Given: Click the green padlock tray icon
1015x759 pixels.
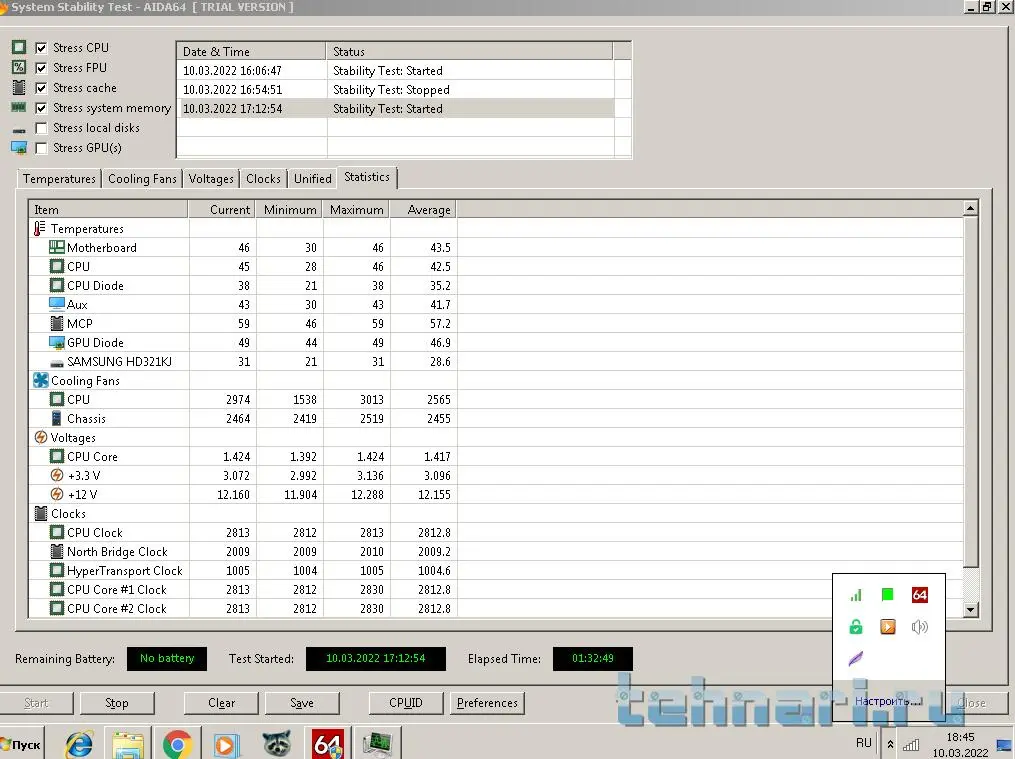Looking at the screenshot, I should [x=856, y=627].
